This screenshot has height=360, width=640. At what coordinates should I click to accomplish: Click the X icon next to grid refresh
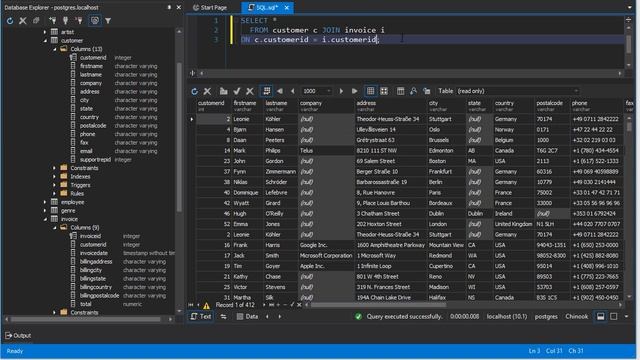click(x=207, y=91)
